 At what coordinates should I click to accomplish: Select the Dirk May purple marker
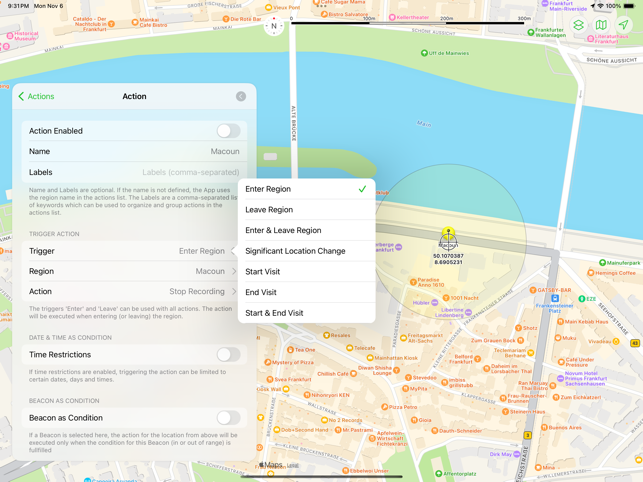click(517, 454)
